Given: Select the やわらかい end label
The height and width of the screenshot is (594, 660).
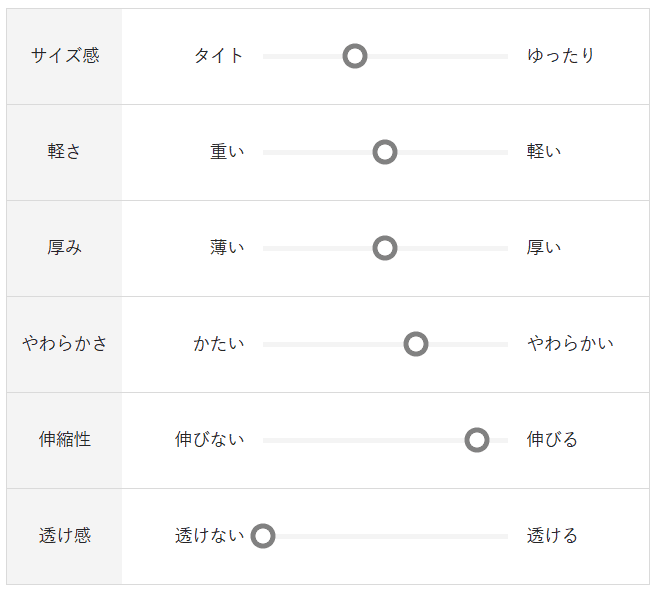Looking at the screenshot, I should point(570,344).
